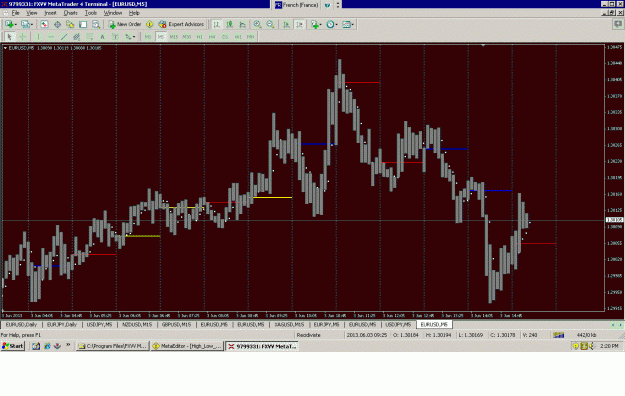Image resolution: width=625 pixels, height=396 pixels.
Task: Show the Navigator panel from toolbar
Action: pos(70,24)
